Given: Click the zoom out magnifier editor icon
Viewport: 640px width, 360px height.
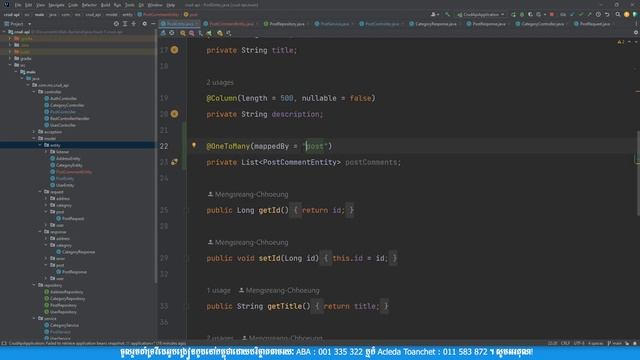Looking at the screenshot, I should (191, 33).
